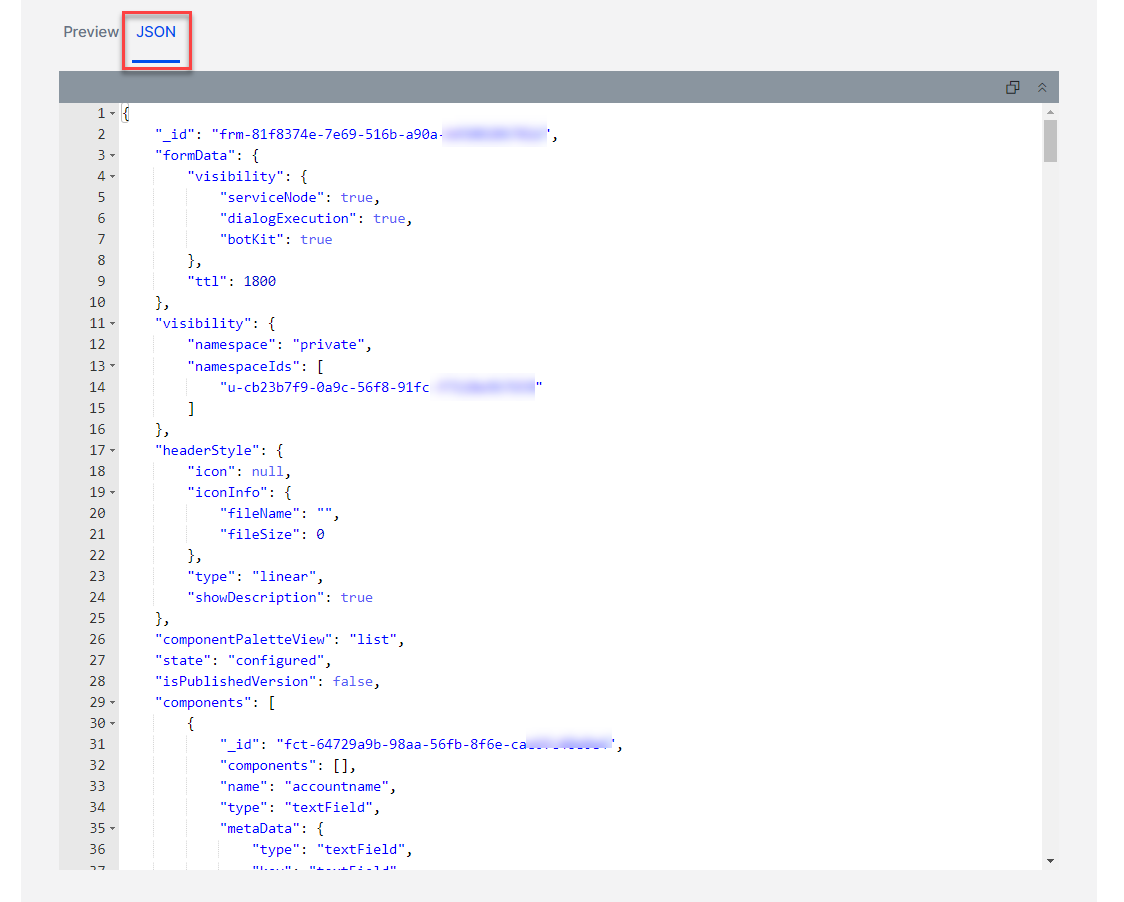Fold the top-level "visibility" block at line 11
Viewport: 1124px width, 902px height.
[x=112, y=324]
